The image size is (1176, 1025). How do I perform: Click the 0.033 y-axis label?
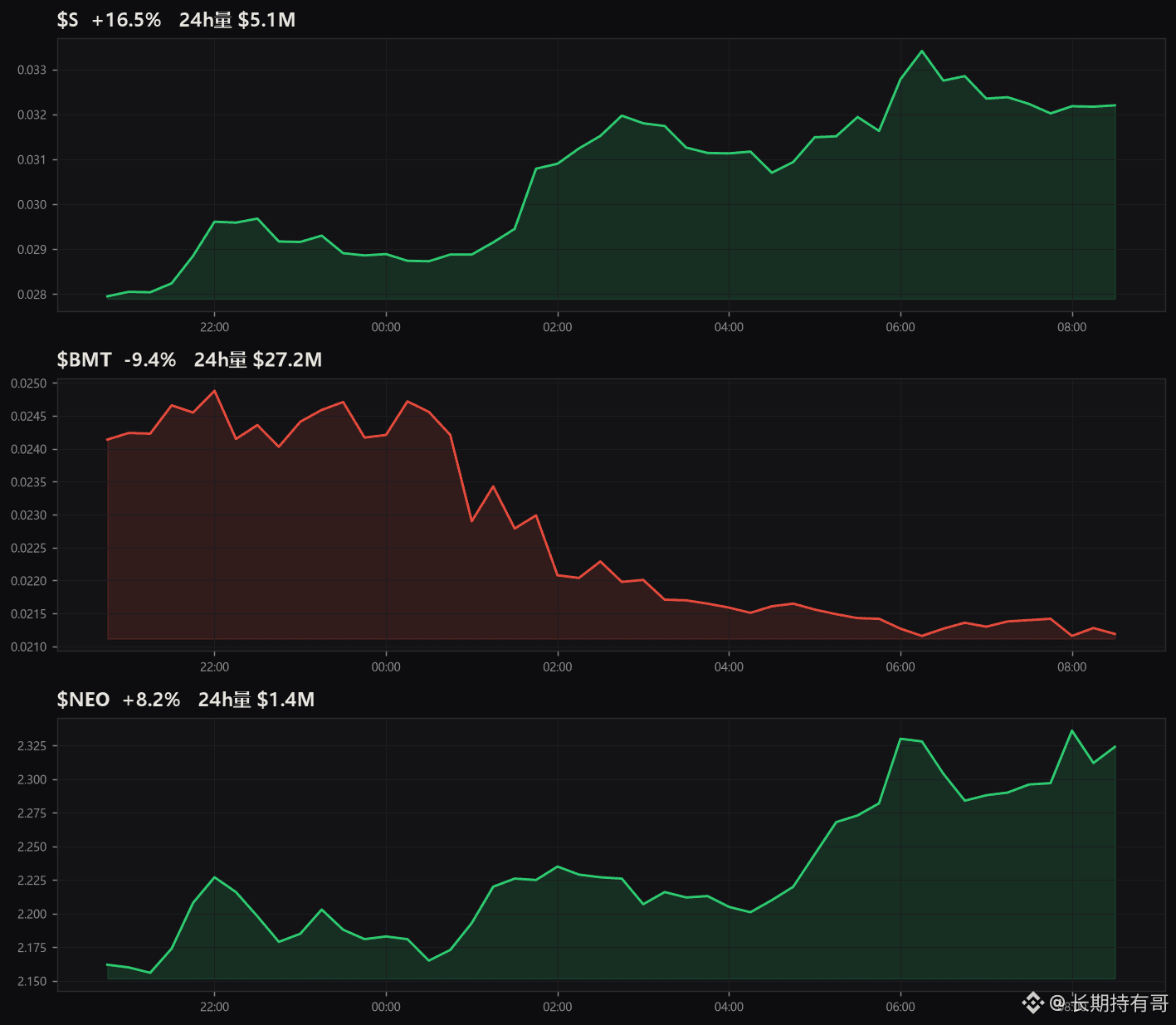(x=32, y=70)
